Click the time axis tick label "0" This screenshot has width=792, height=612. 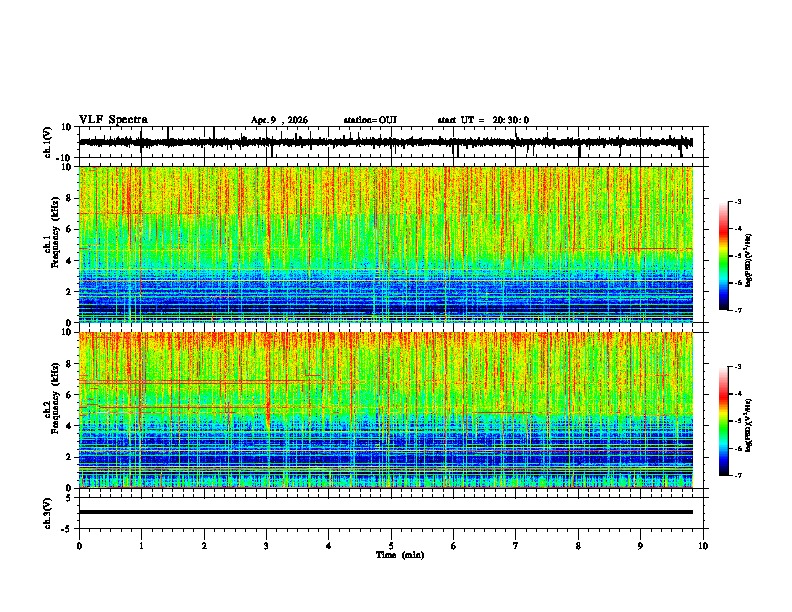(79, 546)
